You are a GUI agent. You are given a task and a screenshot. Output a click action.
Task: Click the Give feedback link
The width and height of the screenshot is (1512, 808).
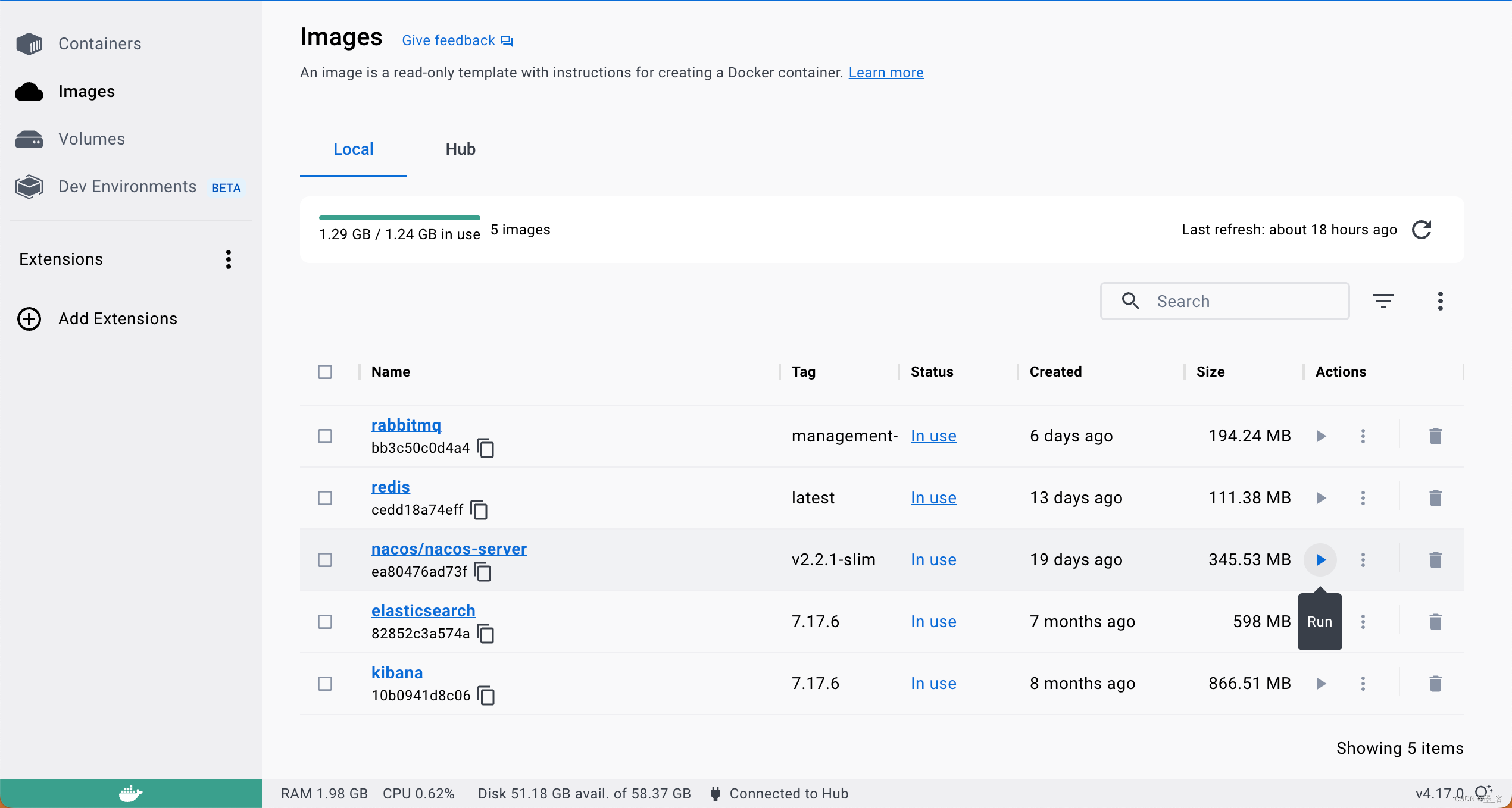pyautogui.click(x=449, y=40)
